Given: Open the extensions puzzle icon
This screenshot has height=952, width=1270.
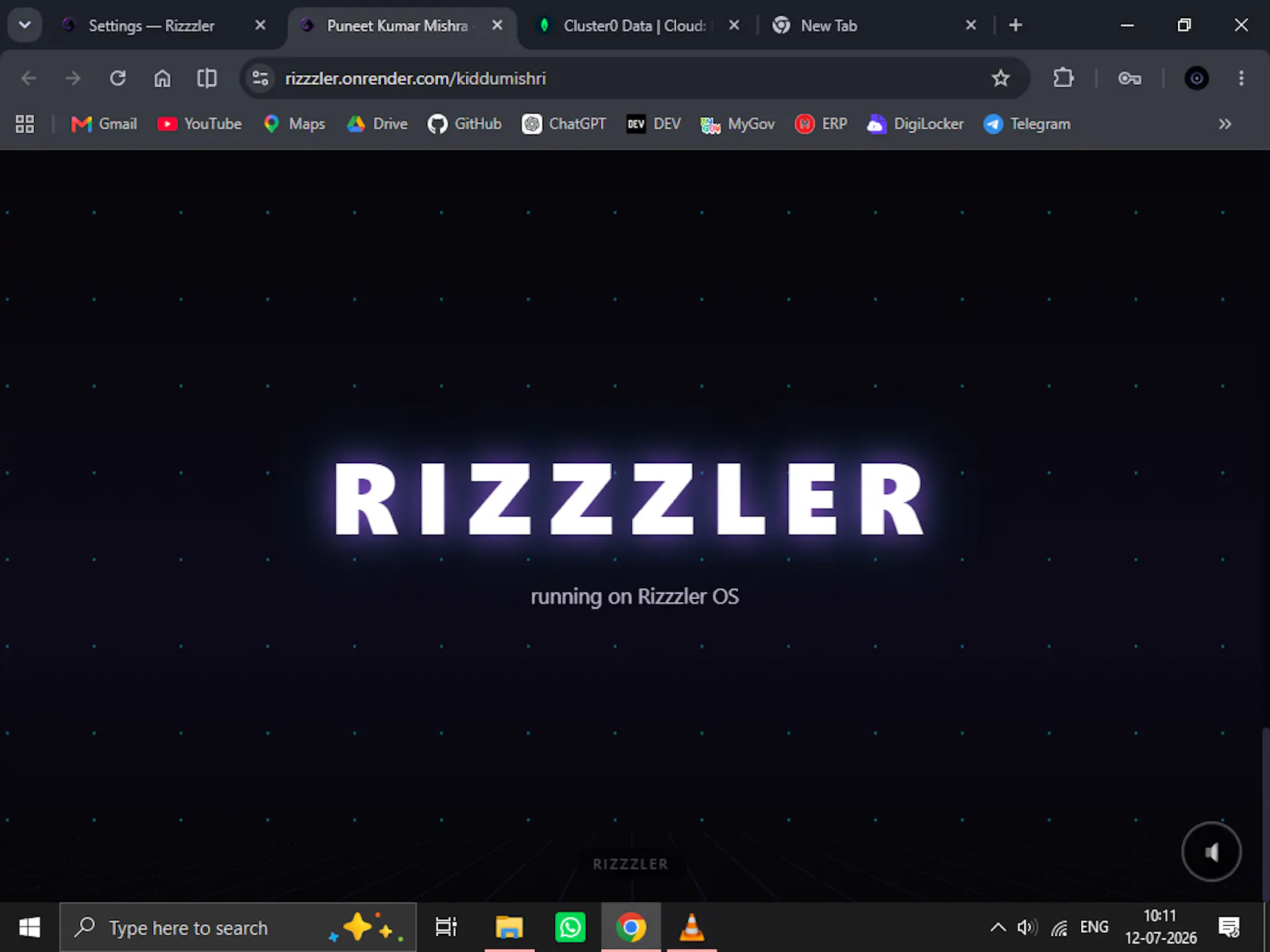Looking at the screenshot, I should 1063,79.
